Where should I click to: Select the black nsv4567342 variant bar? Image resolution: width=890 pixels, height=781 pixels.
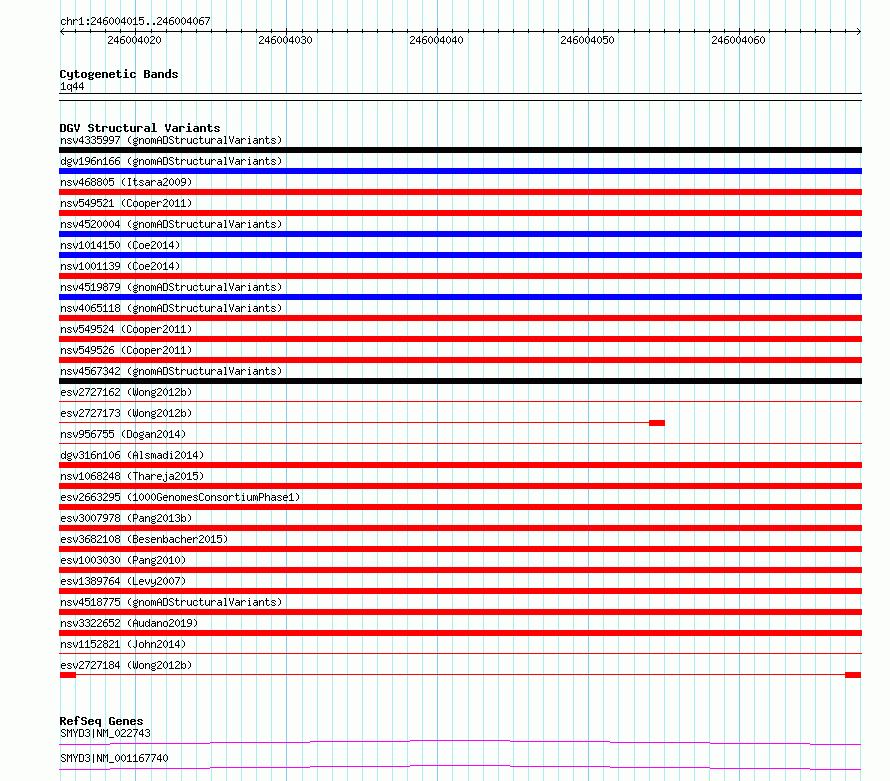[x=460, y=381]
